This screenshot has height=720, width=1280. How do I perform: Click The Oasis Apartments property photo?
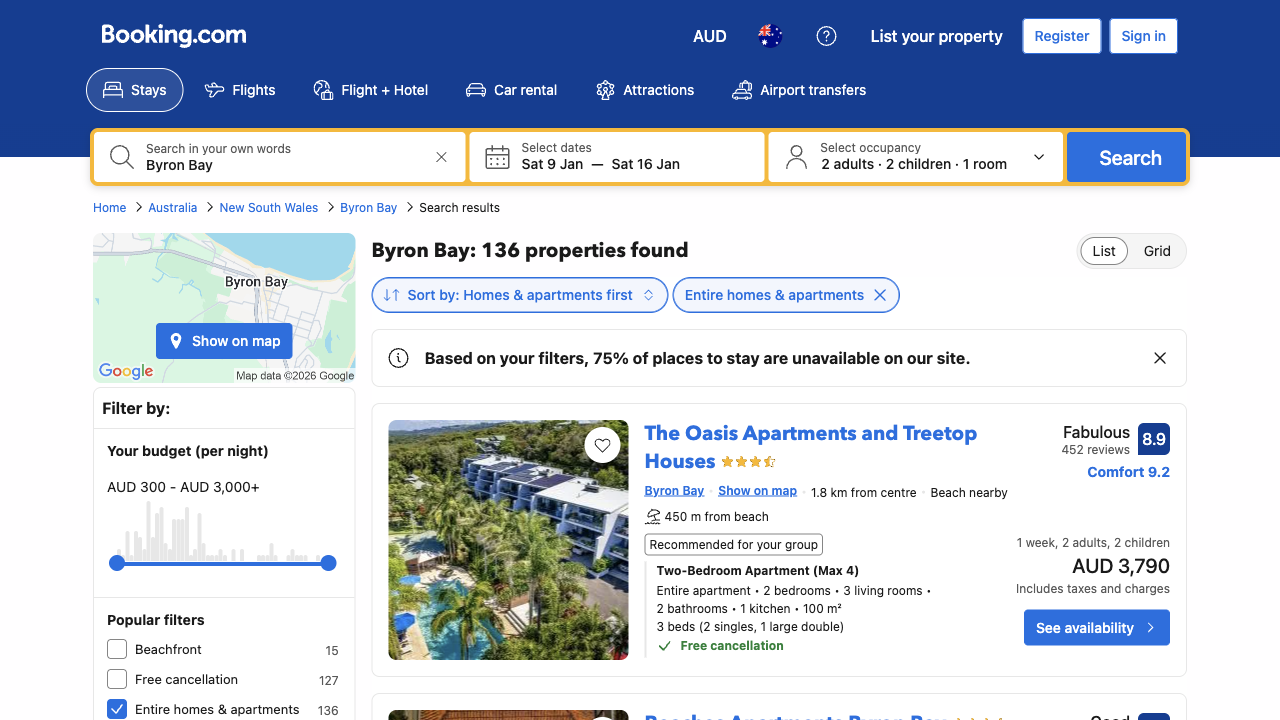click(509, 540)
